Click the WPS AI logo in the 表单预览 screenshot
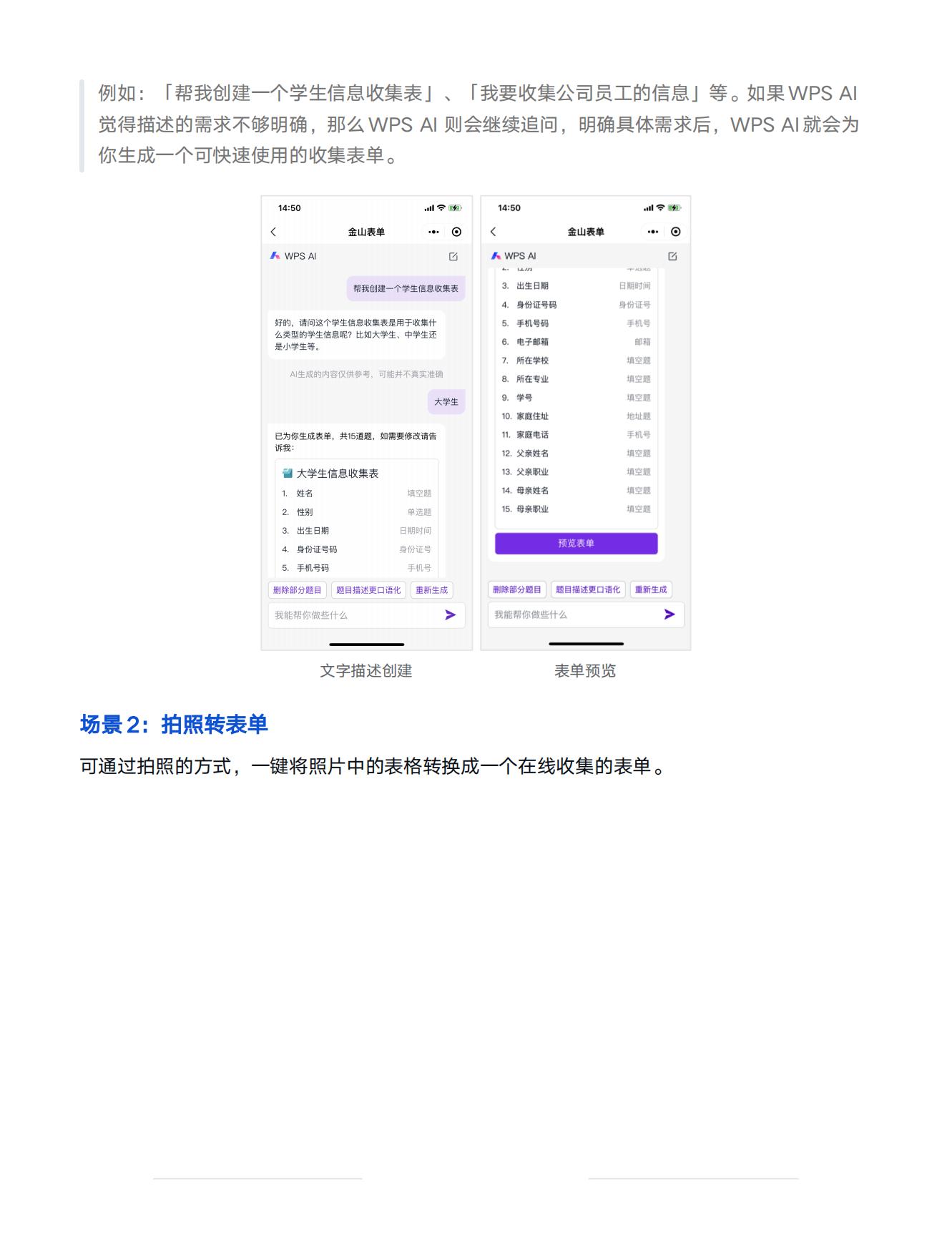This screenshot has width=952, height=1259. click(496, 255)
